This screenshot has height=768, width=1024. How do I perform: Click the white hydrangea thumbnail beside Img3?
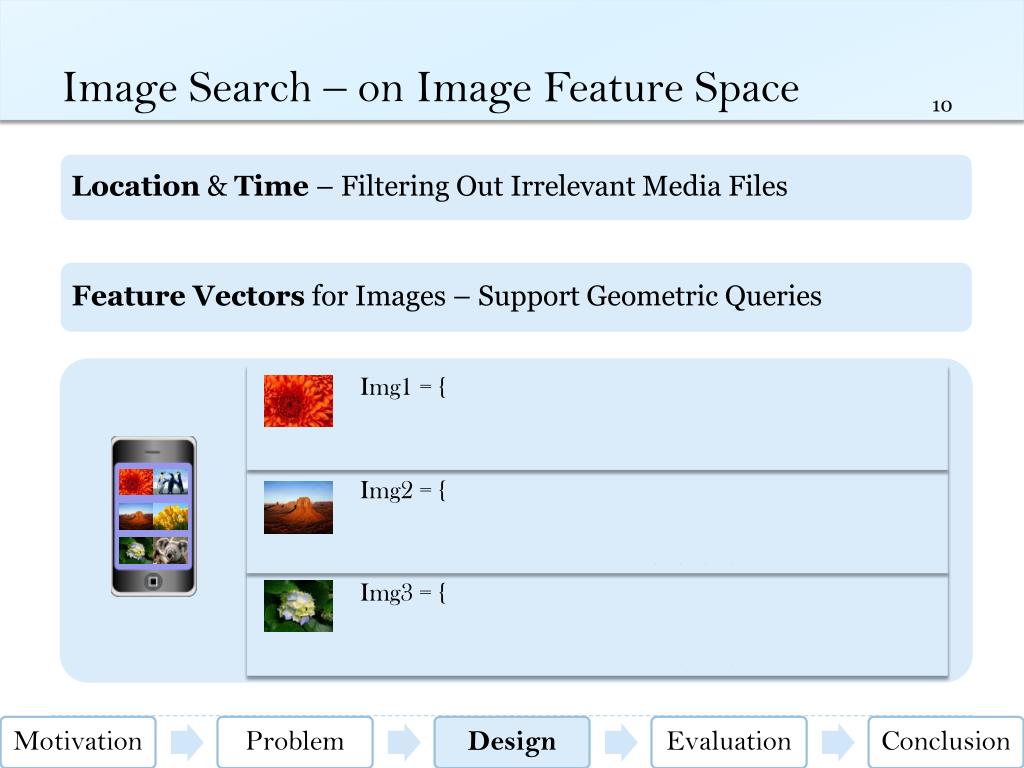pos(298,606)
